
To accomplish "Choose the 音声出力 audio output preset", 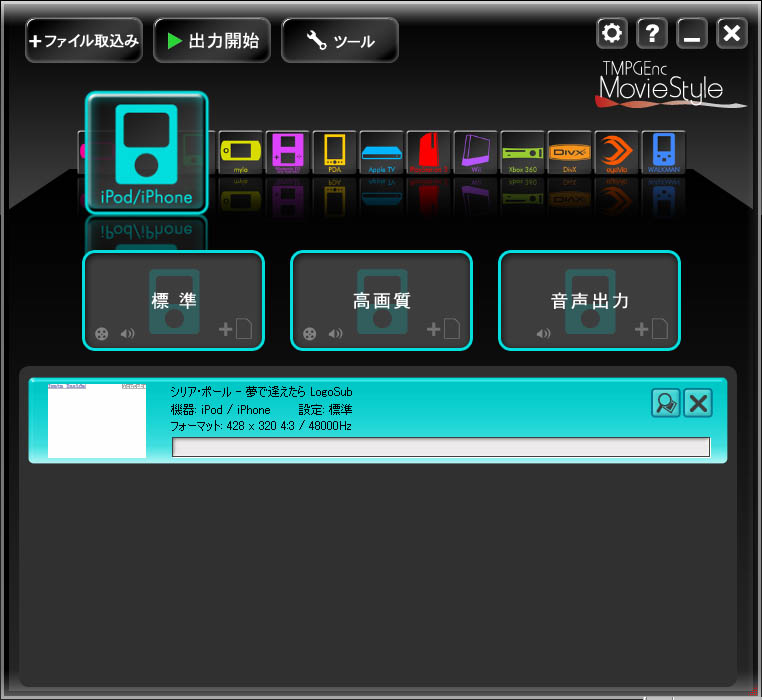I will click(589, 300).
